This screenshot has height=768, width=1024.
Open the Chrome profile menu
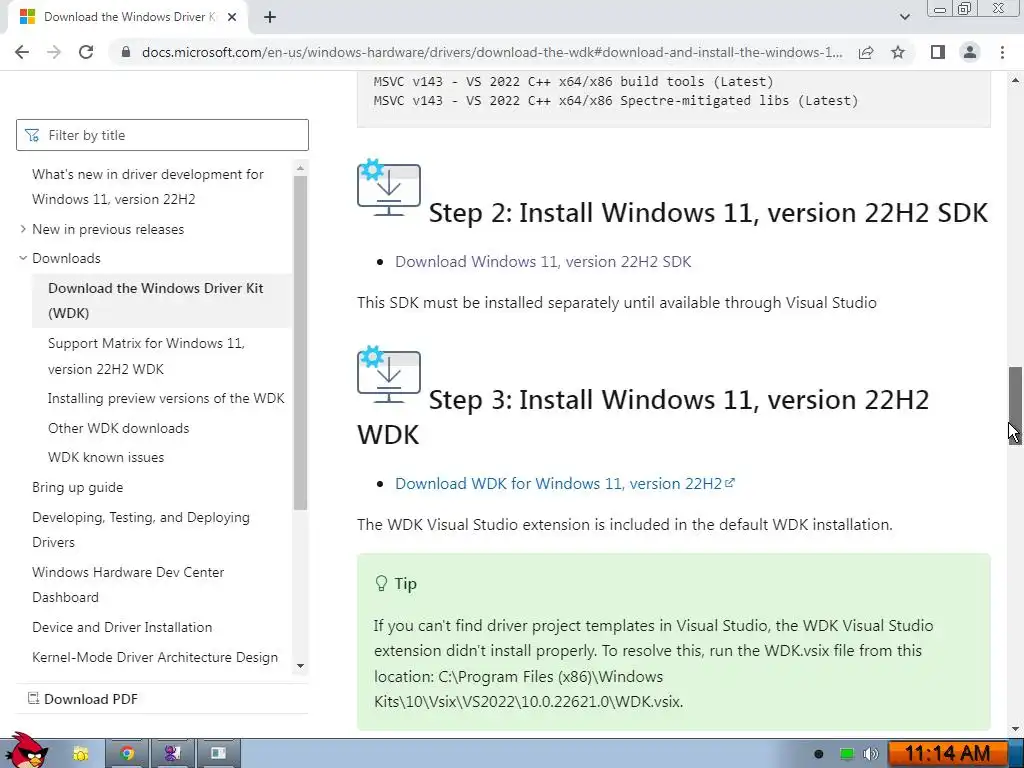[970, 52]
